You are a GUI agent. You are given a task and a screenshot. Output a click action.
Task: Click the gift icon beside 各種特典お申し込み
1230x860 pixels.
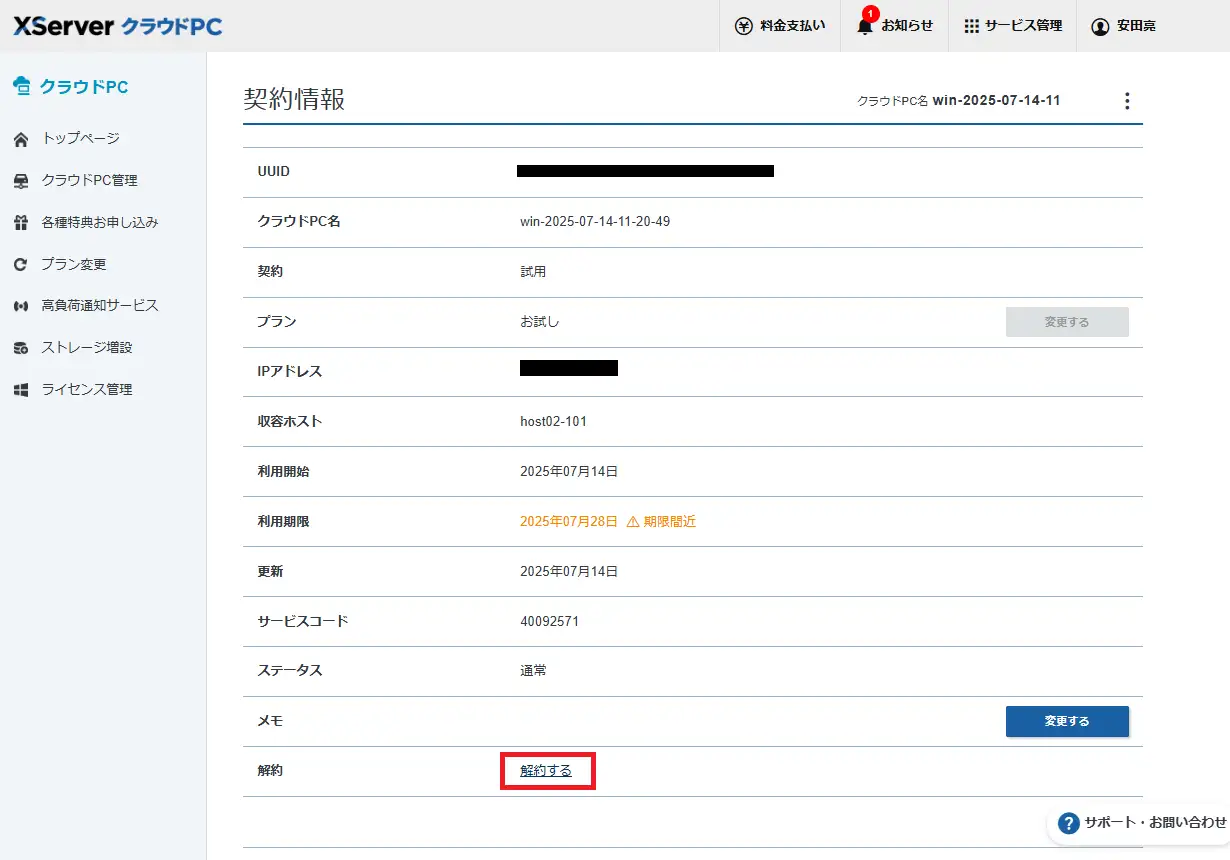point(20,223)
